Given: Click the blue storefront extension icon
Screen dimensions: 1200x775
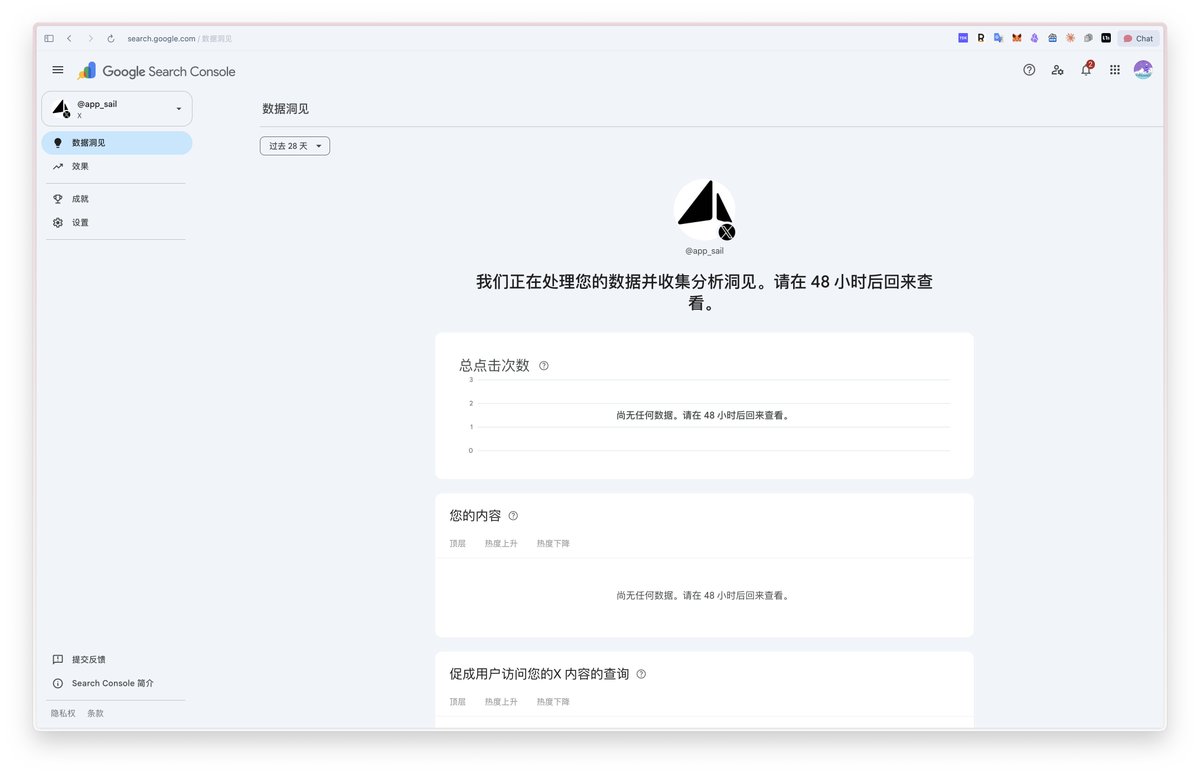Looking at the screenshot, I should click(x=1052, y=38).
